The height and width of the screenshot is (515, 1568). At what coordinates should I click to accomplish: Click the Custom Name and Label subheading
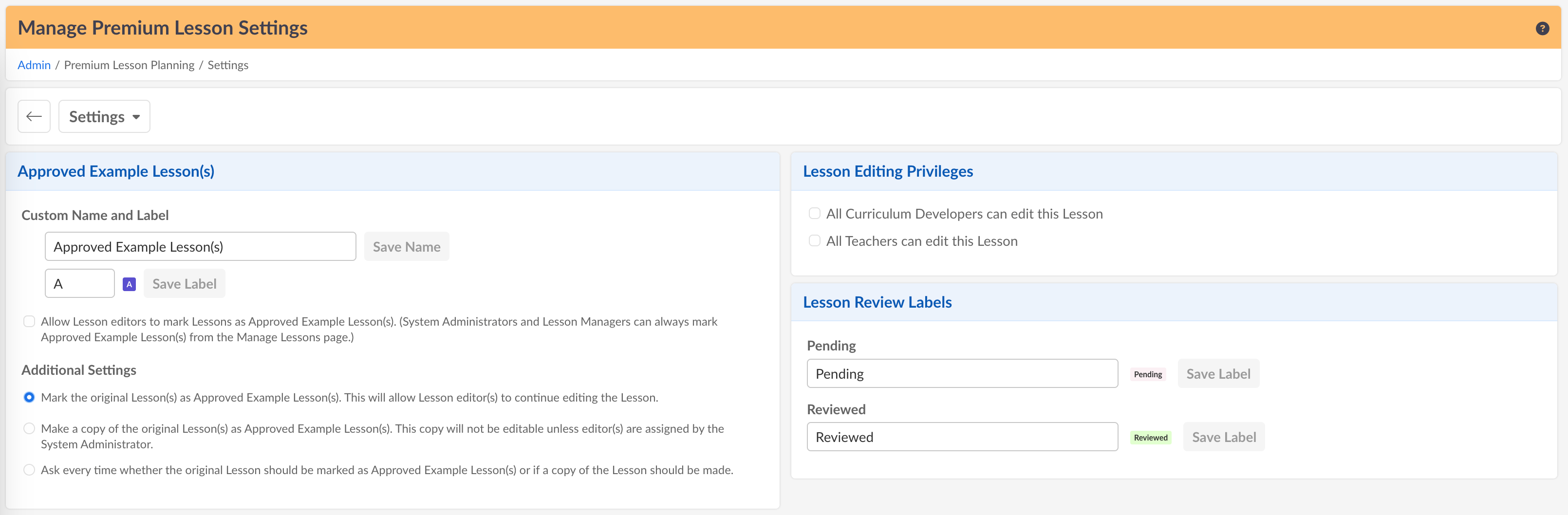pos(95,216)
